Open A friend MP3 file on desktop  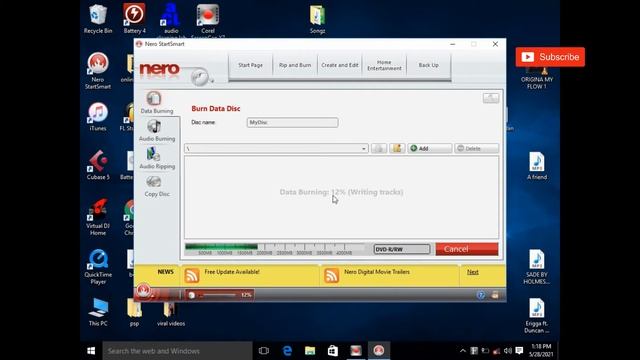[x=537, y=166]
